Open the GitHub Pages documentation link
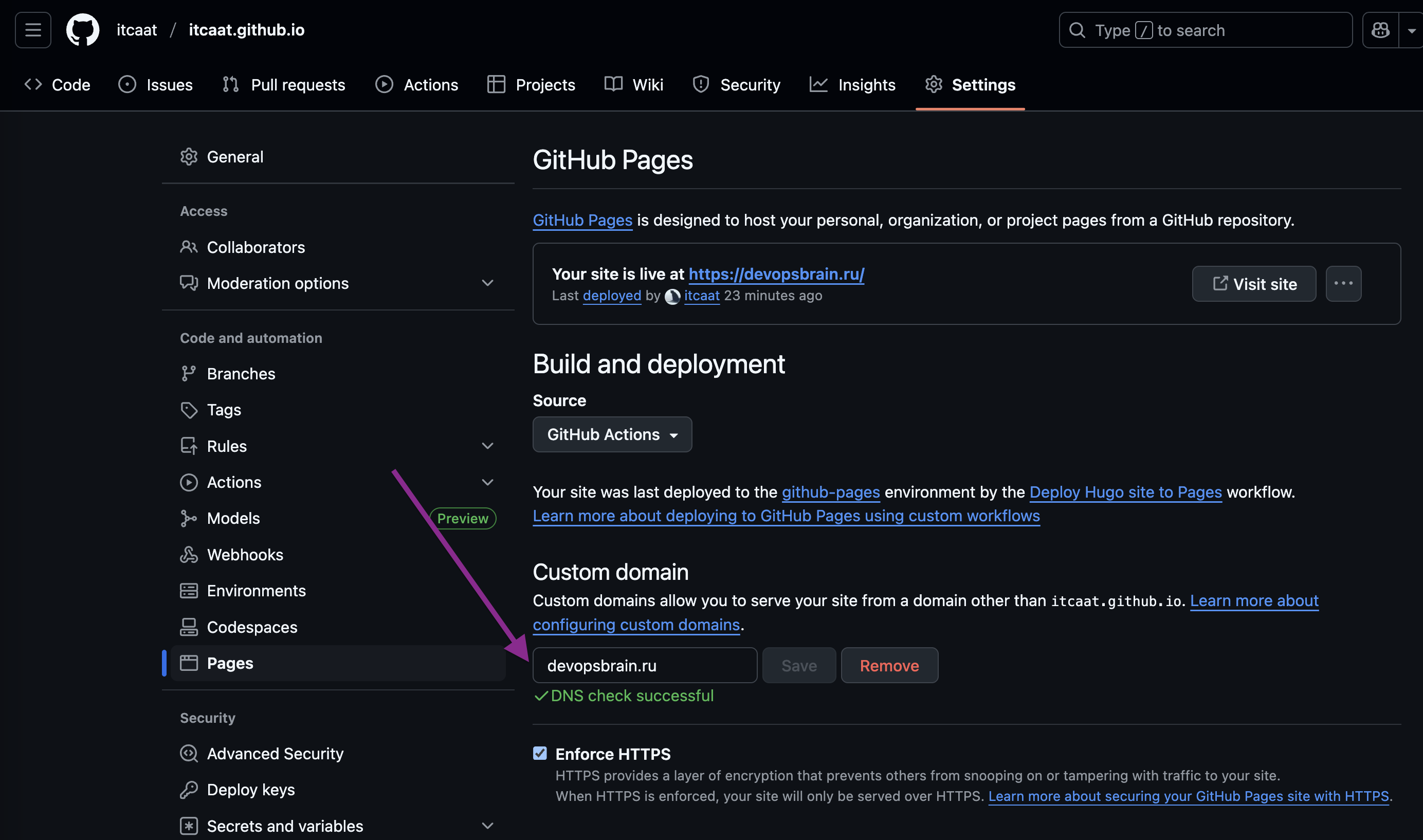The width and height of the screenshot is (1423, 840). coord(582,220)
